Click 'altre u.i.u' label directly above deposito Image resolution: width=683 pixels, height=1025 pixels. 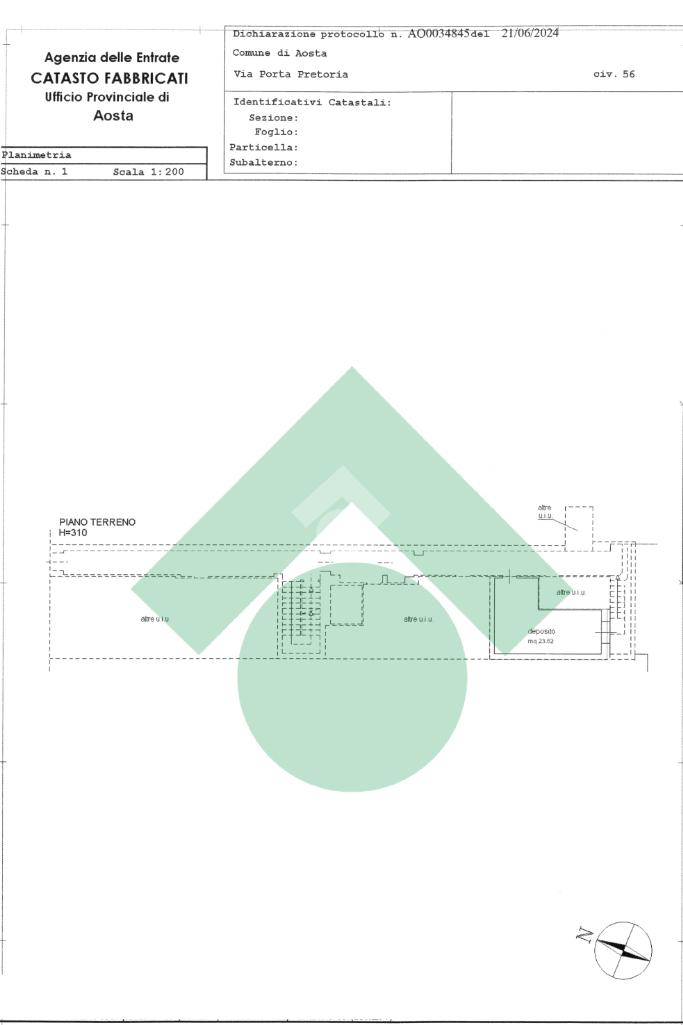(571, 592)
